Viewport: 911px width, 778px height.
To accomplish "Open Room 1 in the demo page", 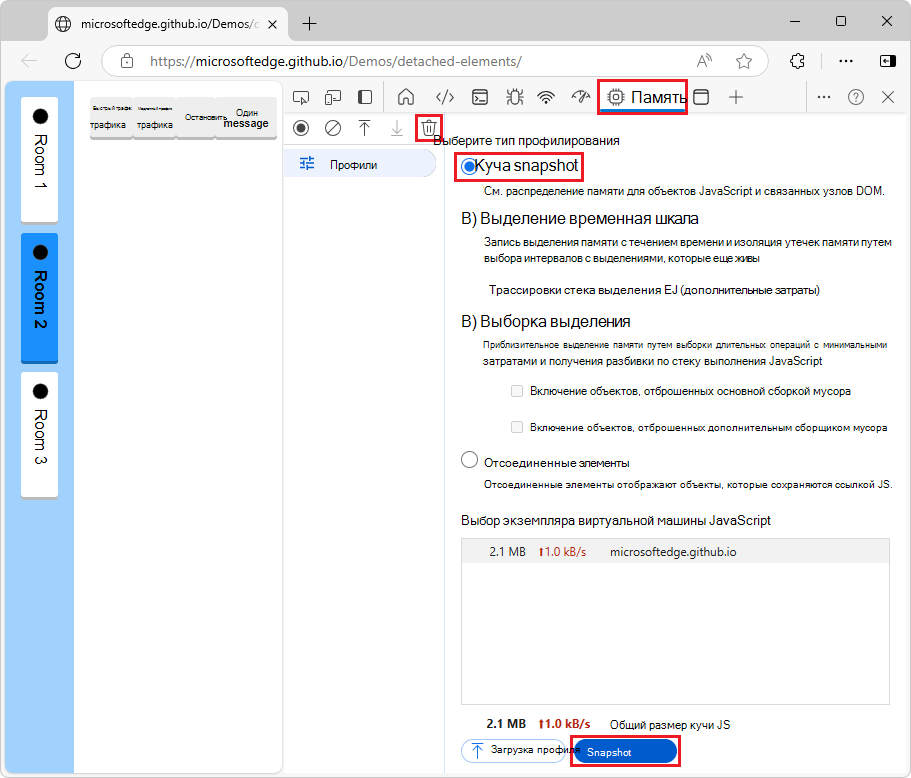I will click(x=40, y=159).
